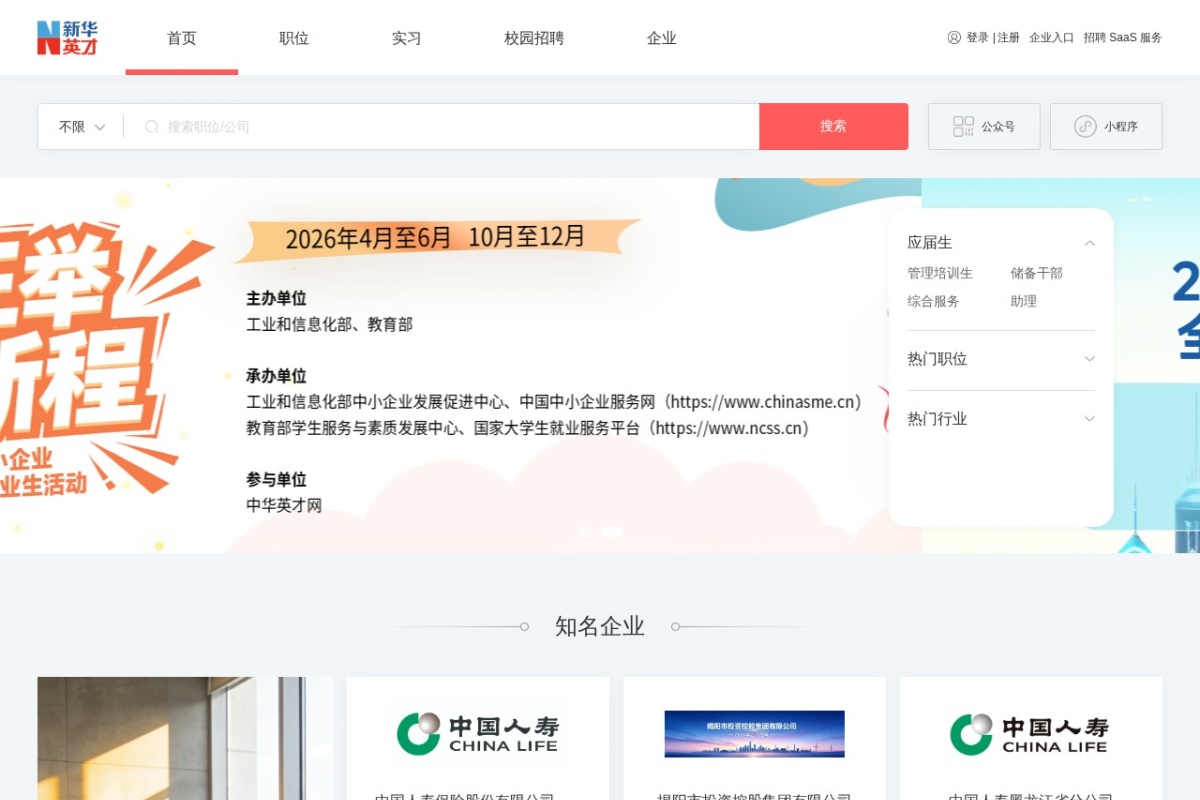
Task: Click the 公众号 button
Action: [x=984, y=127]
